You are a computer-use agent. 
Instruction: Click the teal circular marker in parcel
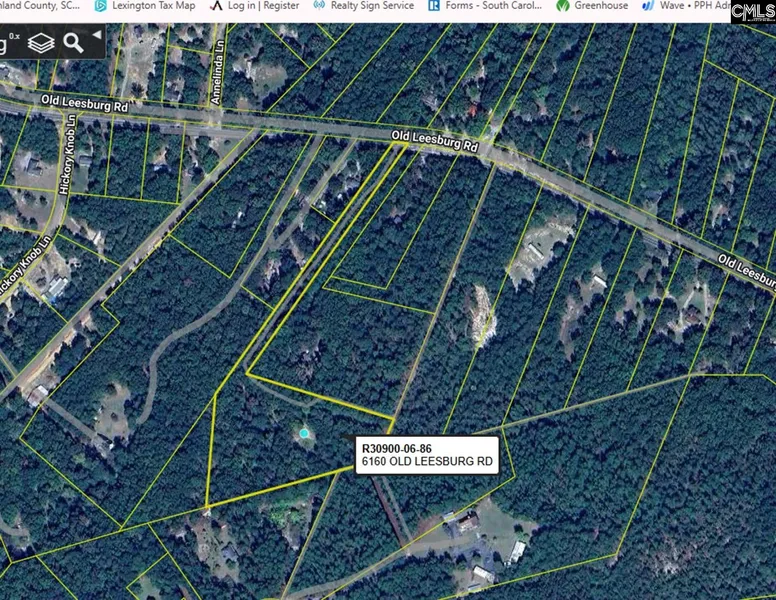[304, 433]
